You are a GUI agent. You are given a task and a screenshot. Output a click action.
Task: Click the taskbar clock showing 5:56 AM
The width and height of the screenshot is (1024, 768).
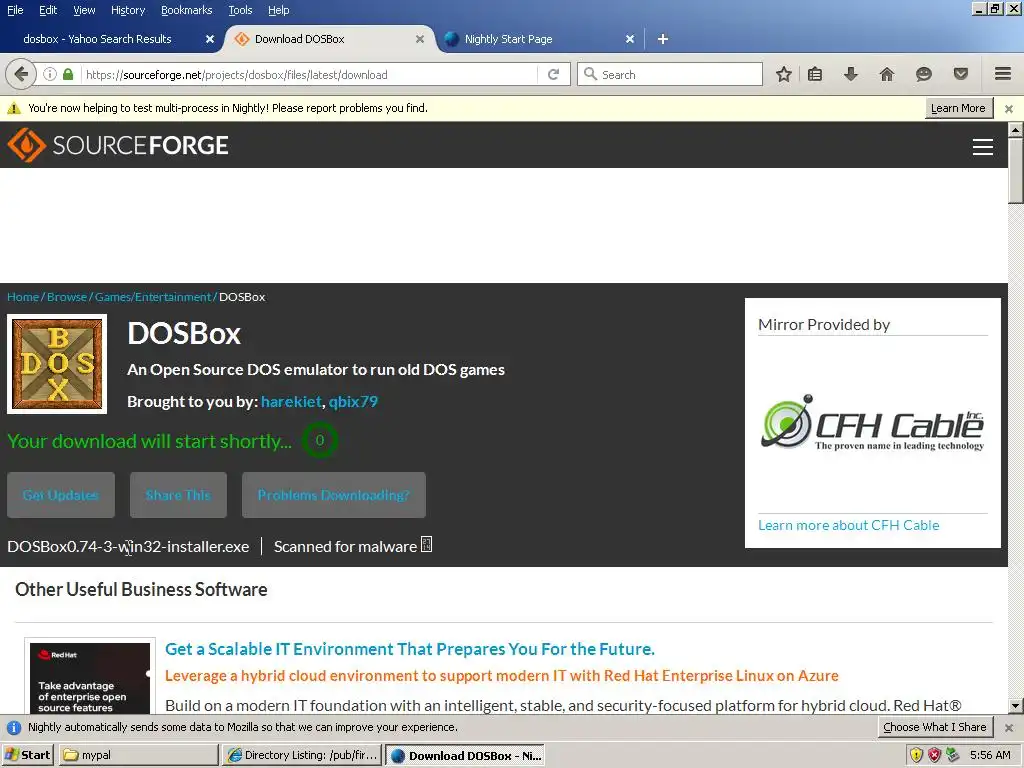(990, 755)
